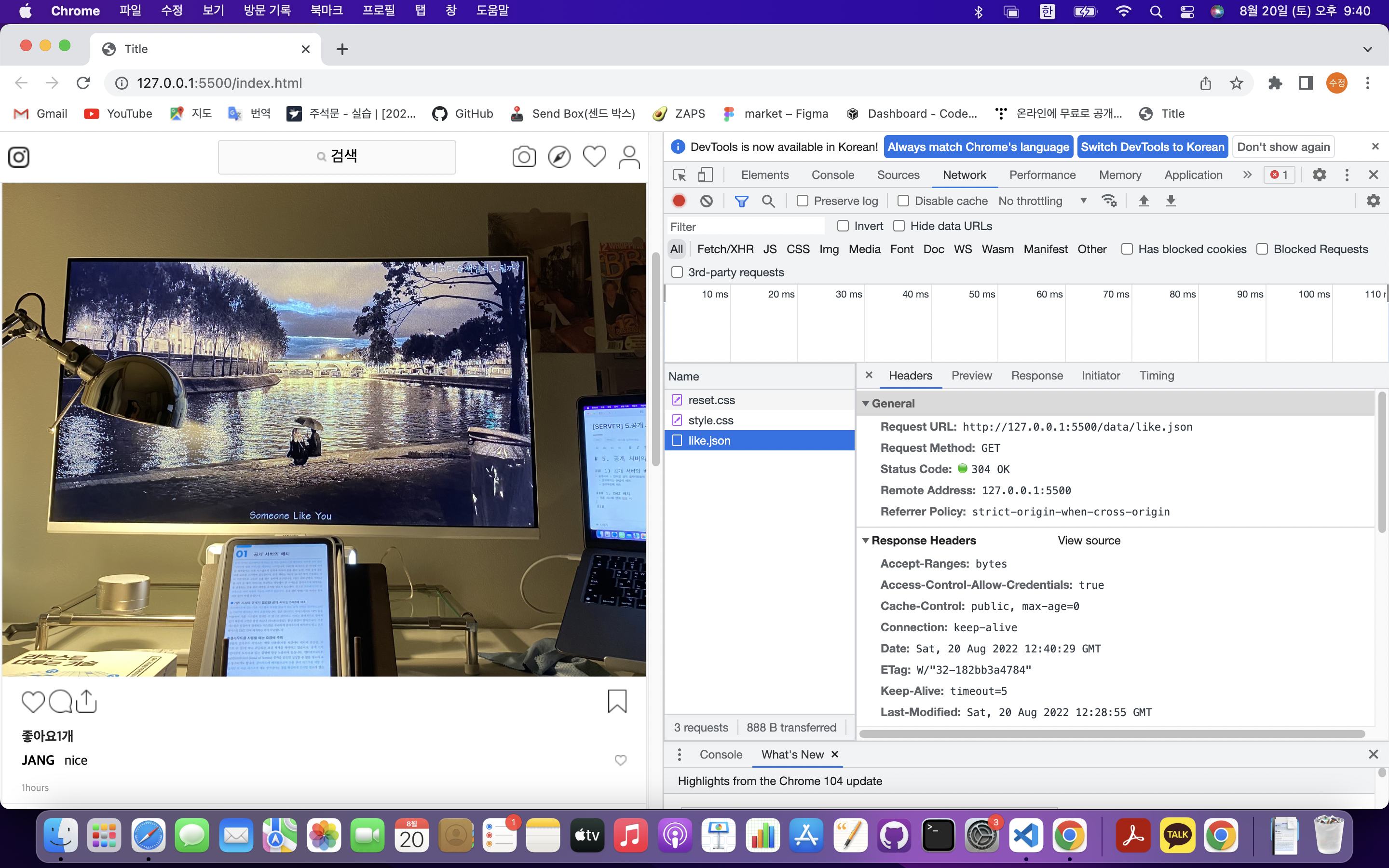Tick the Has blocked cookies checkbox
Screen dimensions: 1389x868
1127,248
